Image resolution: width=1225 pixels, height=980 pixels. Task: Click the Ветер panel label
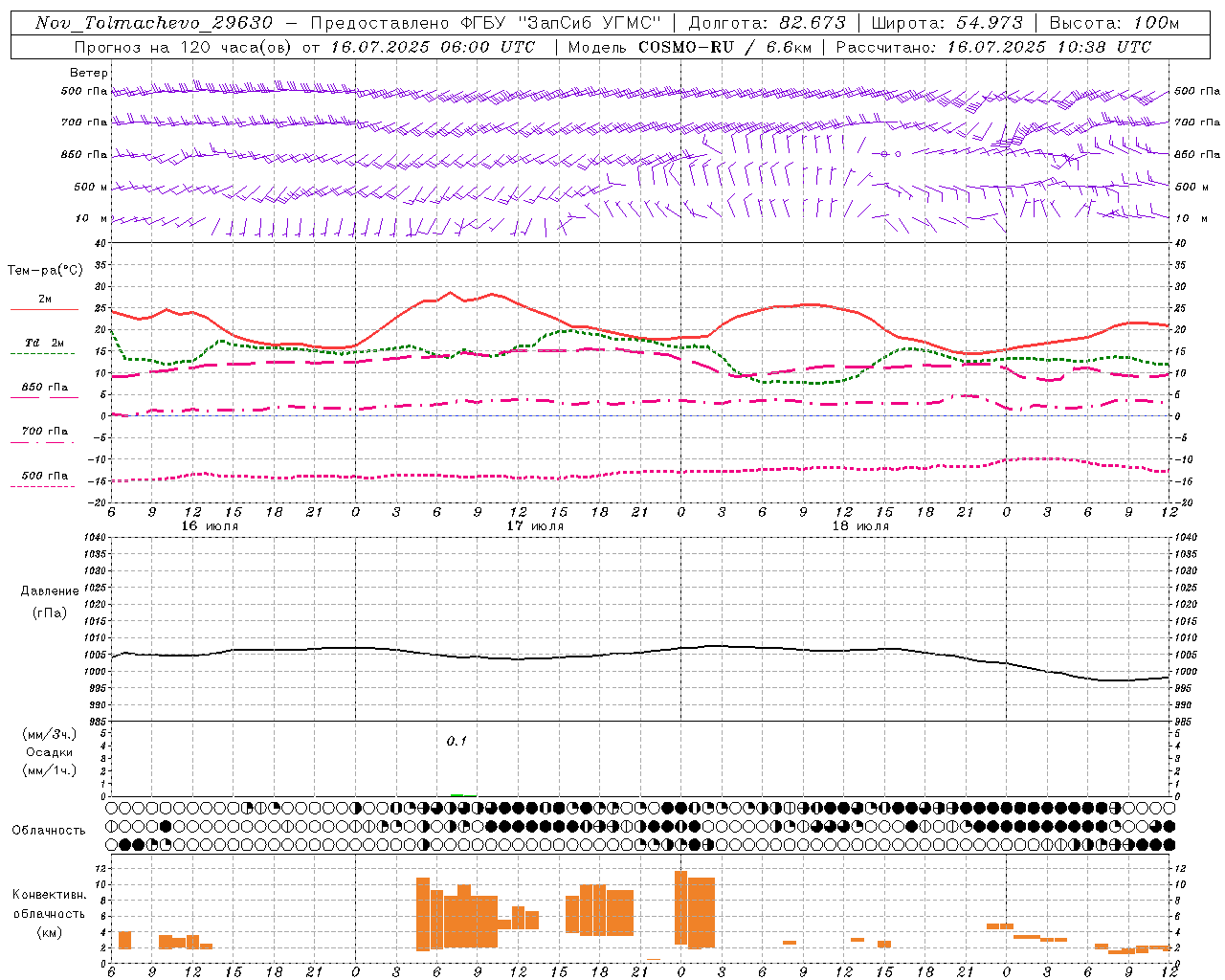click(89, 73)
